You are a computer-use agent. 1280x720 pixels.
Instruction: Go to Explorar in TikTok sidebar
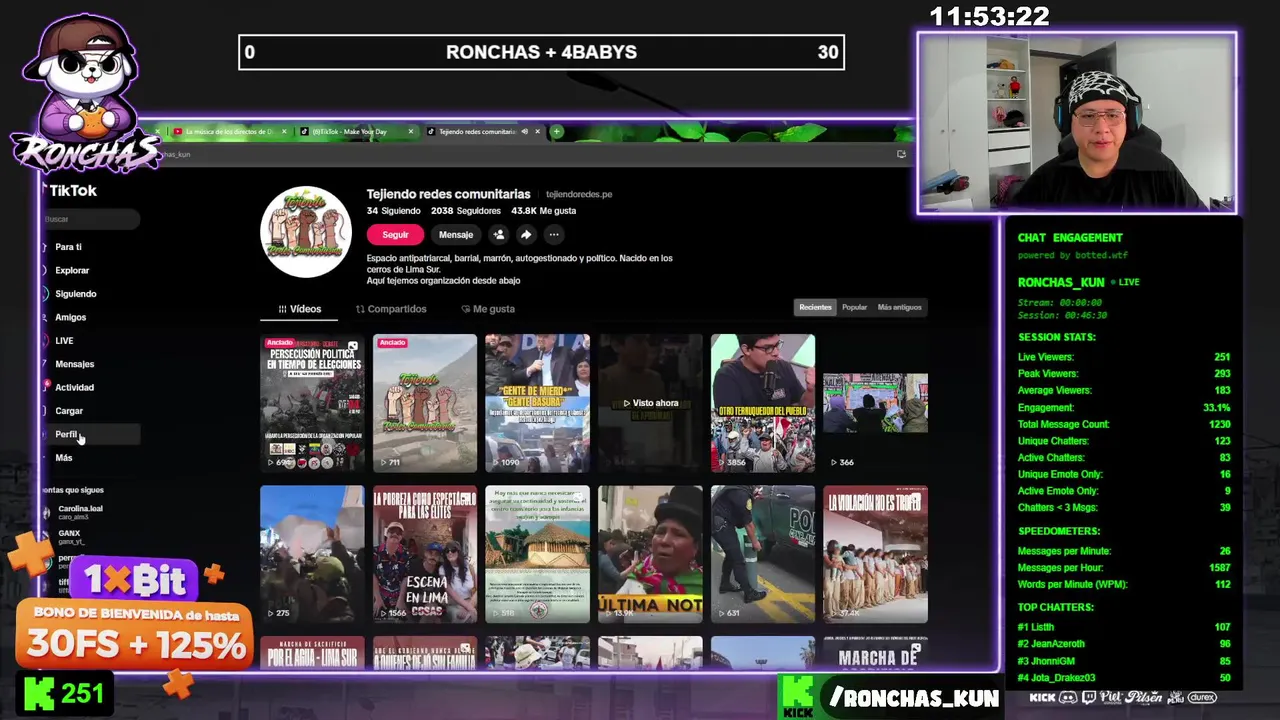[71, 270]
